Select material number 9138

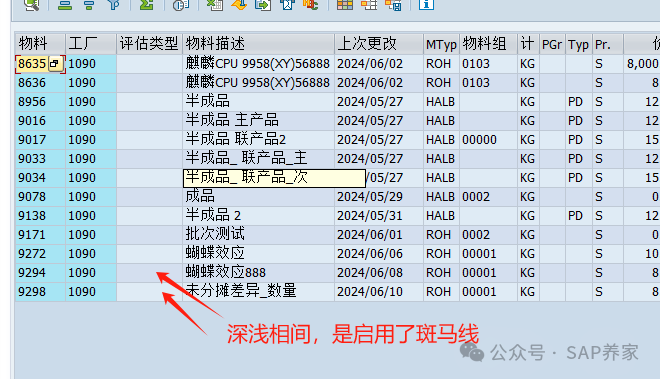(32, 216)
